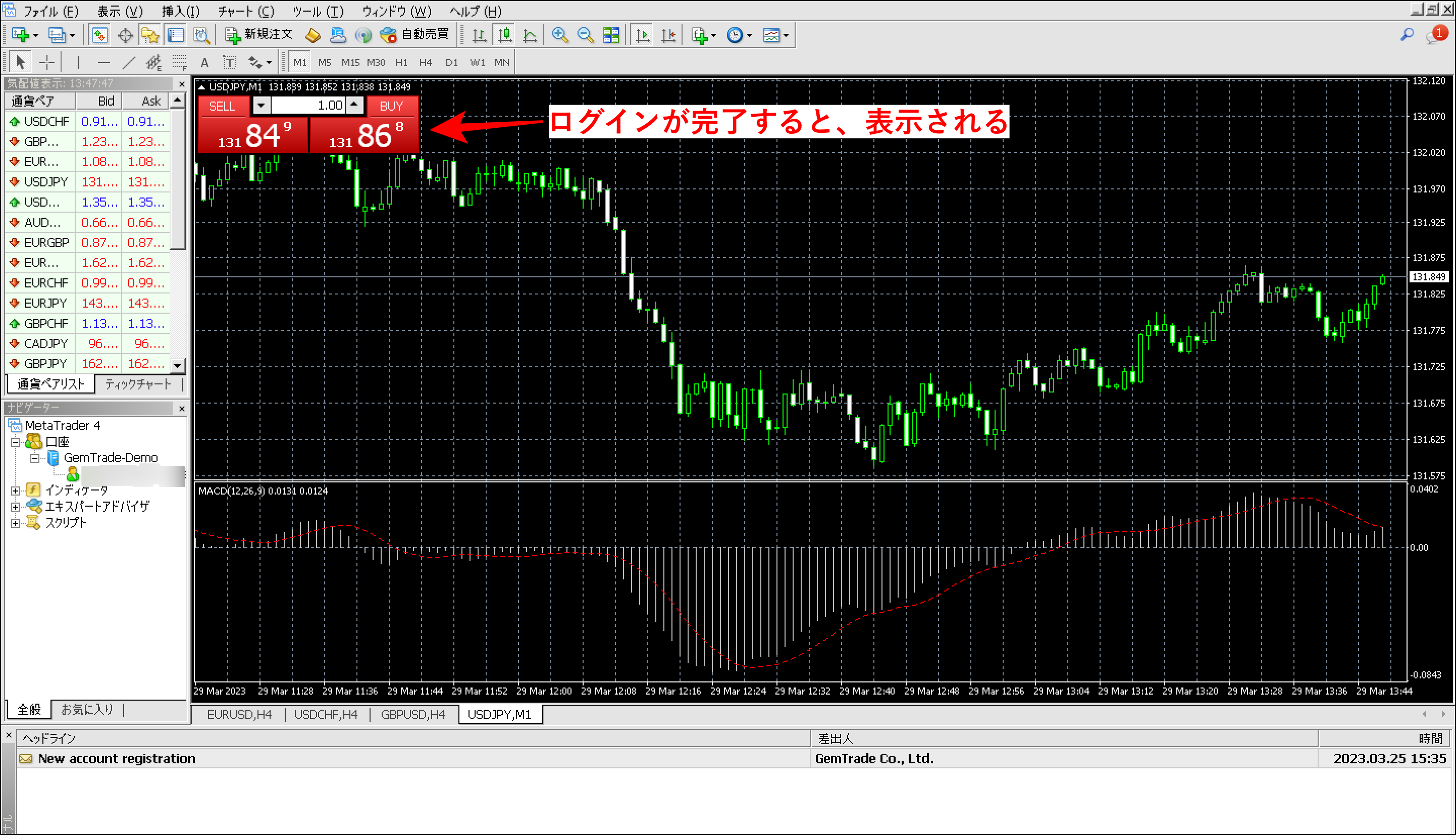
Task: Open the chart templates dropdown
Action: point(776,35)
